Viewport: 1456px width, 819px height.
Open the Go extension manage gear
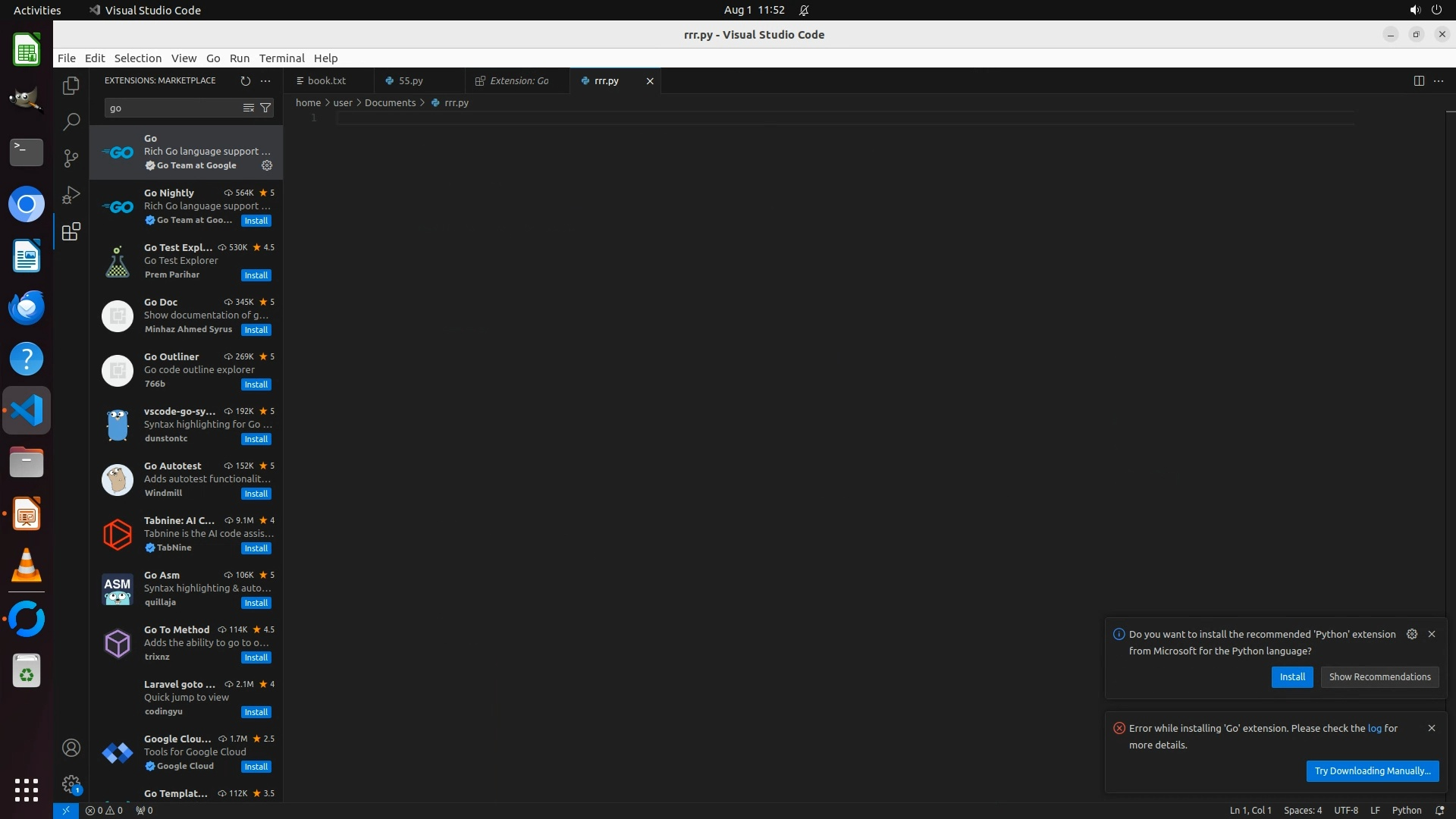click(x=267, y=165)
